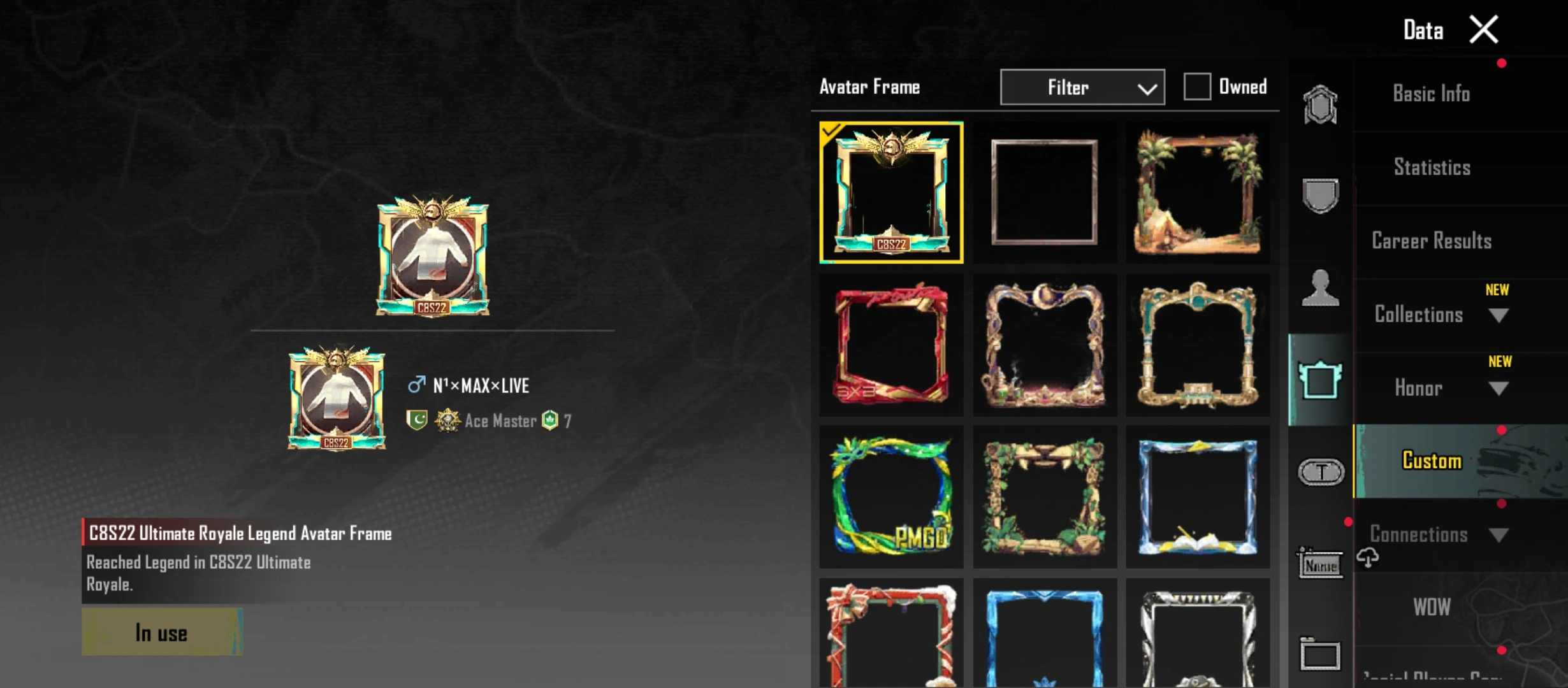Click the cloud download icon
The height and width of the screenshot is (688, 1568).
click(1368, 558)
